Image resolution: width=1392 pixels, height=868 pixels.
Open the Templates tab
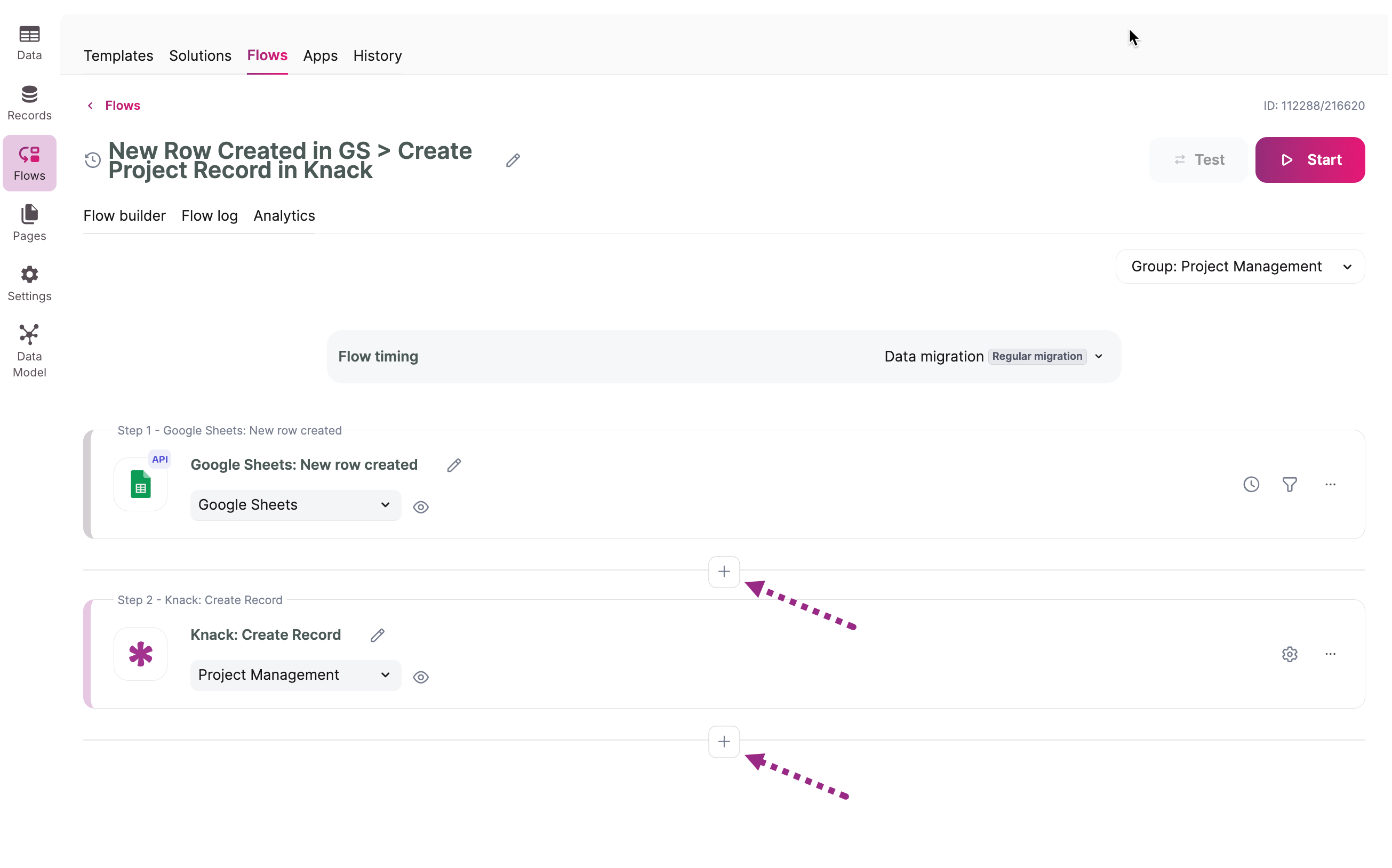point(118,55)
